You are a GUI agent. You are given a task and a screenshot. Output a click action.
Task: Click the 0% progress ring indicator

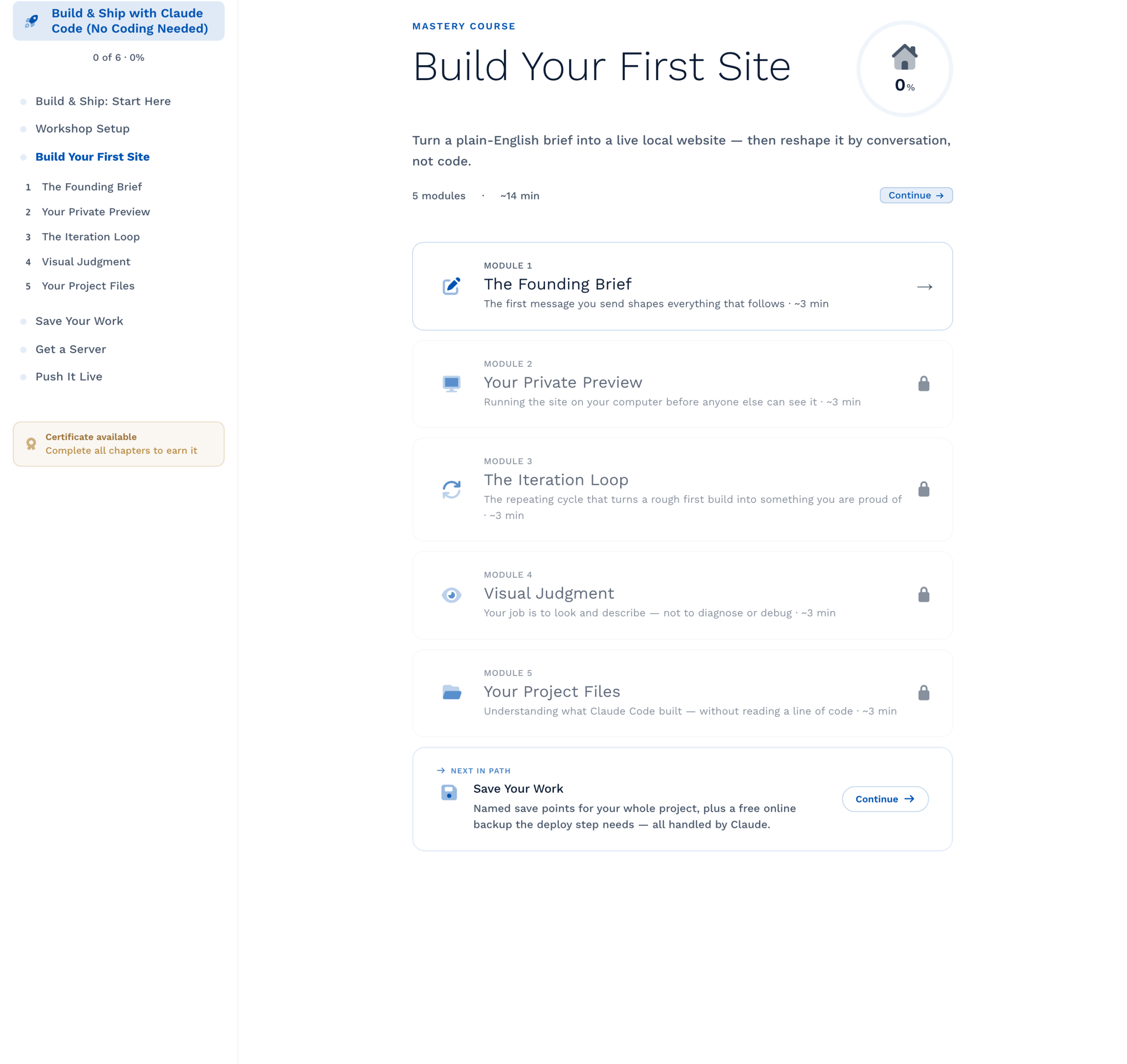point(904,69)
